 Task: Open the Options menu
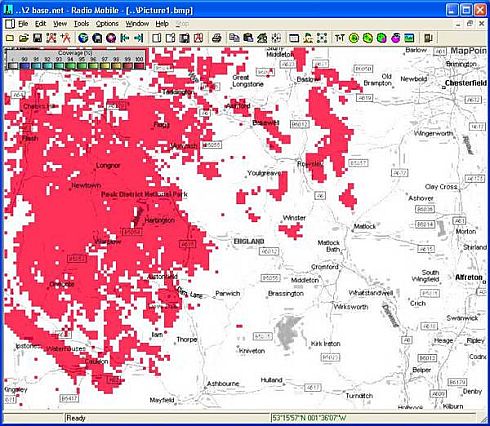click(107, 24)
